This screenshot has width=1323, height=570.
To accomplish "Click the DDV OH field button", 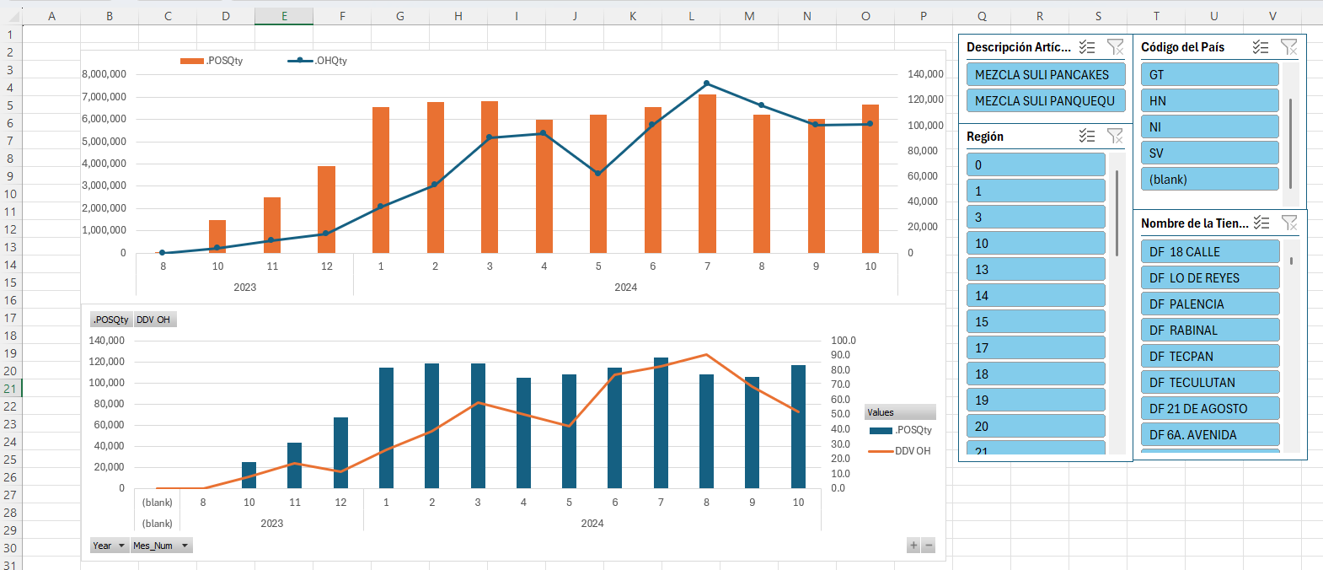I will (155, 320).
